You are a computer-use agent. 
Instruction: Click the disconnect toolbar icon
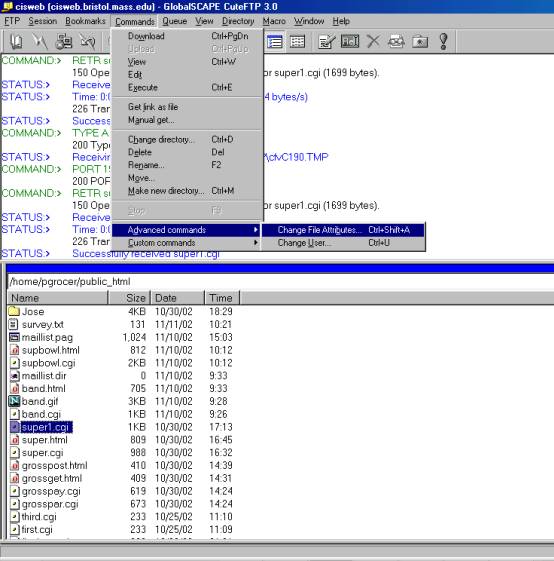pyautogui.click(x=87, y=42)
